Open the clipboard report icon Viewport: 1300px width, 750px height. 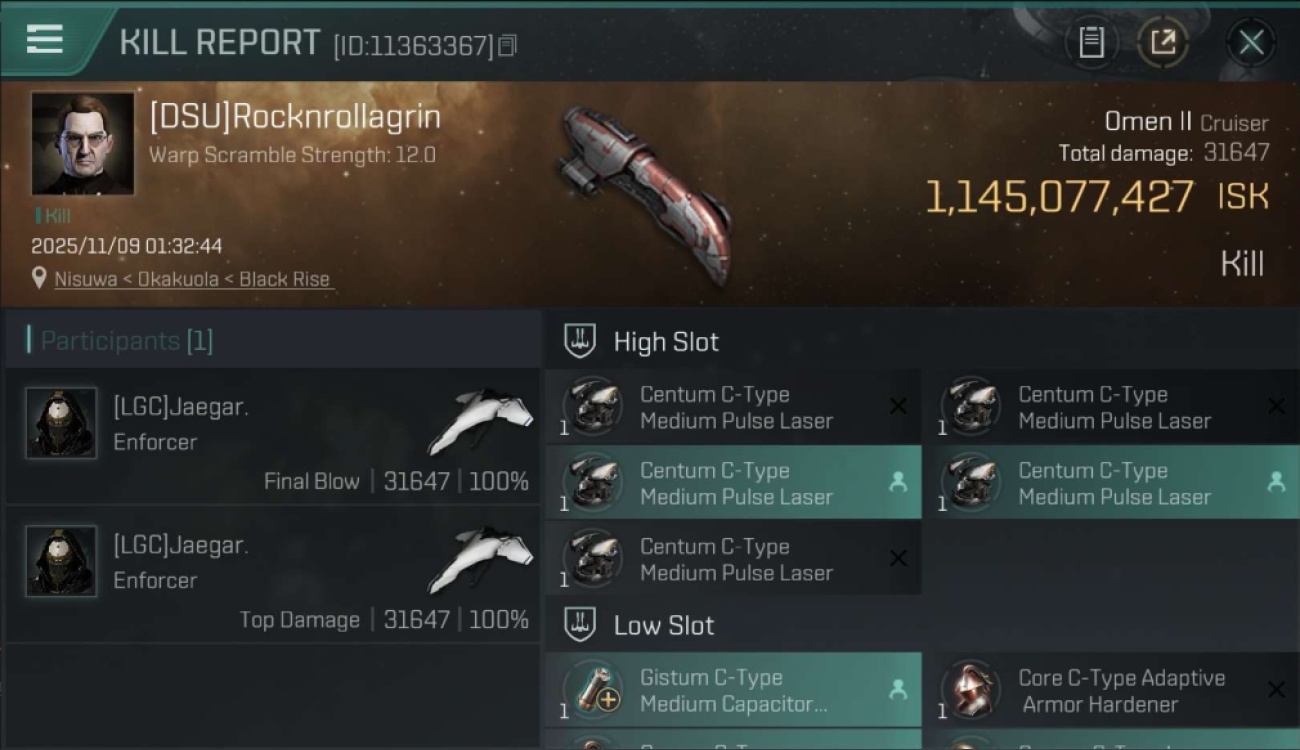(x=1091, y=42)
